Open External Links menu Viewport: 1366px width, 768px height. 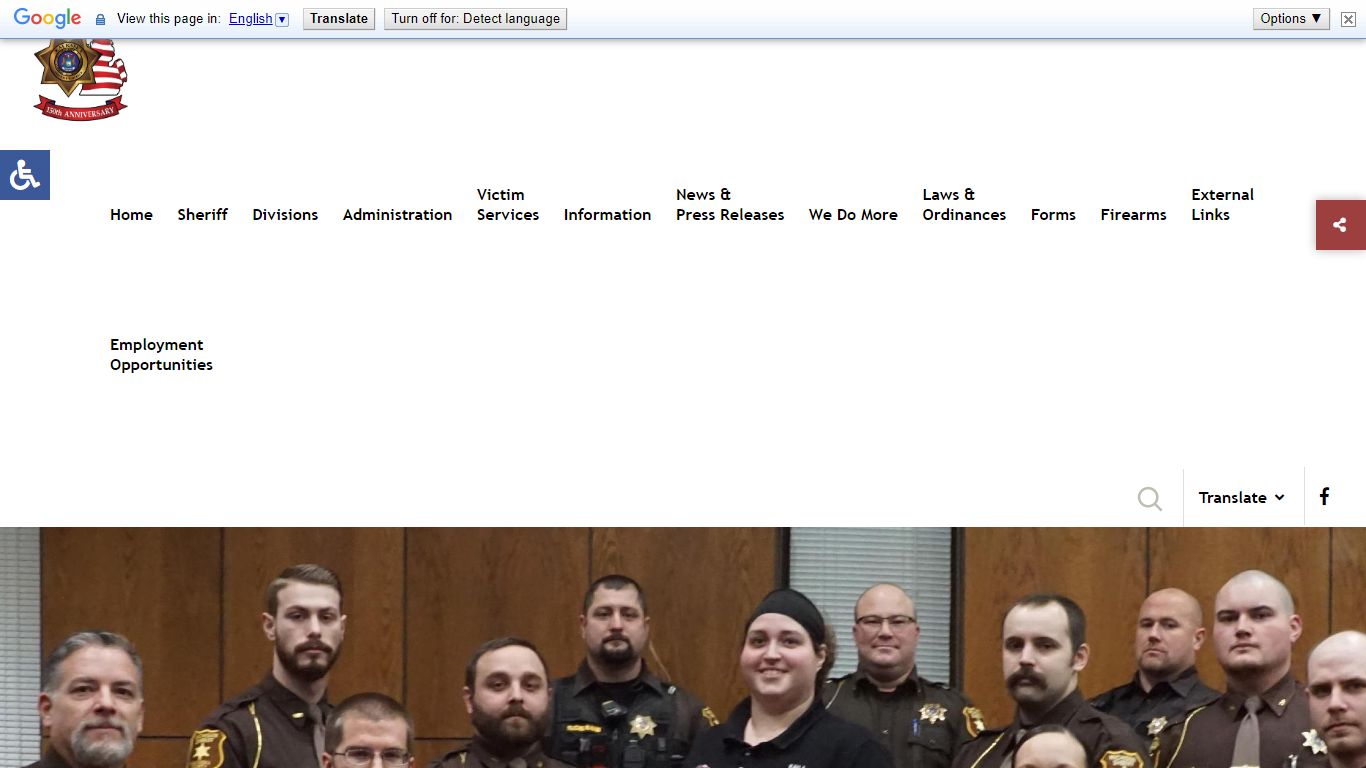point(1222,205)
